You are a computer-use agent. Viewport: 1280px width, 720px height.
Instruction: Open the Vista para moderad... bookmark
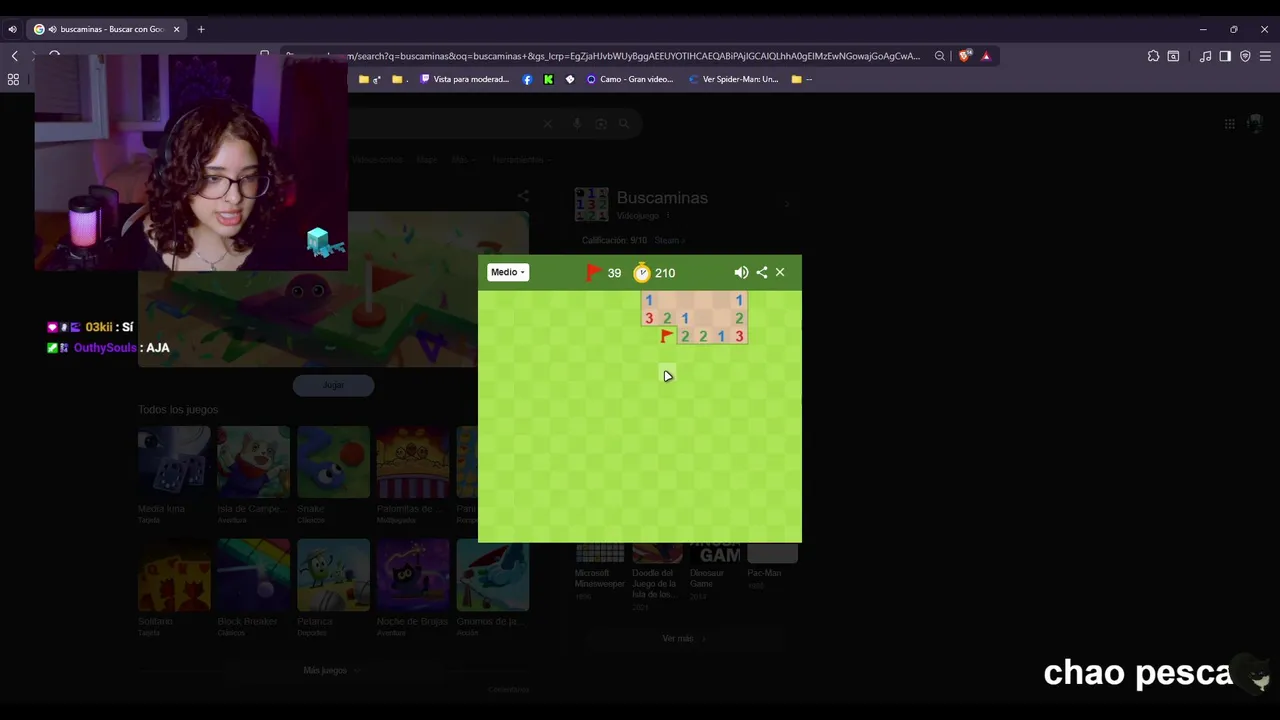tap(465, 79)
